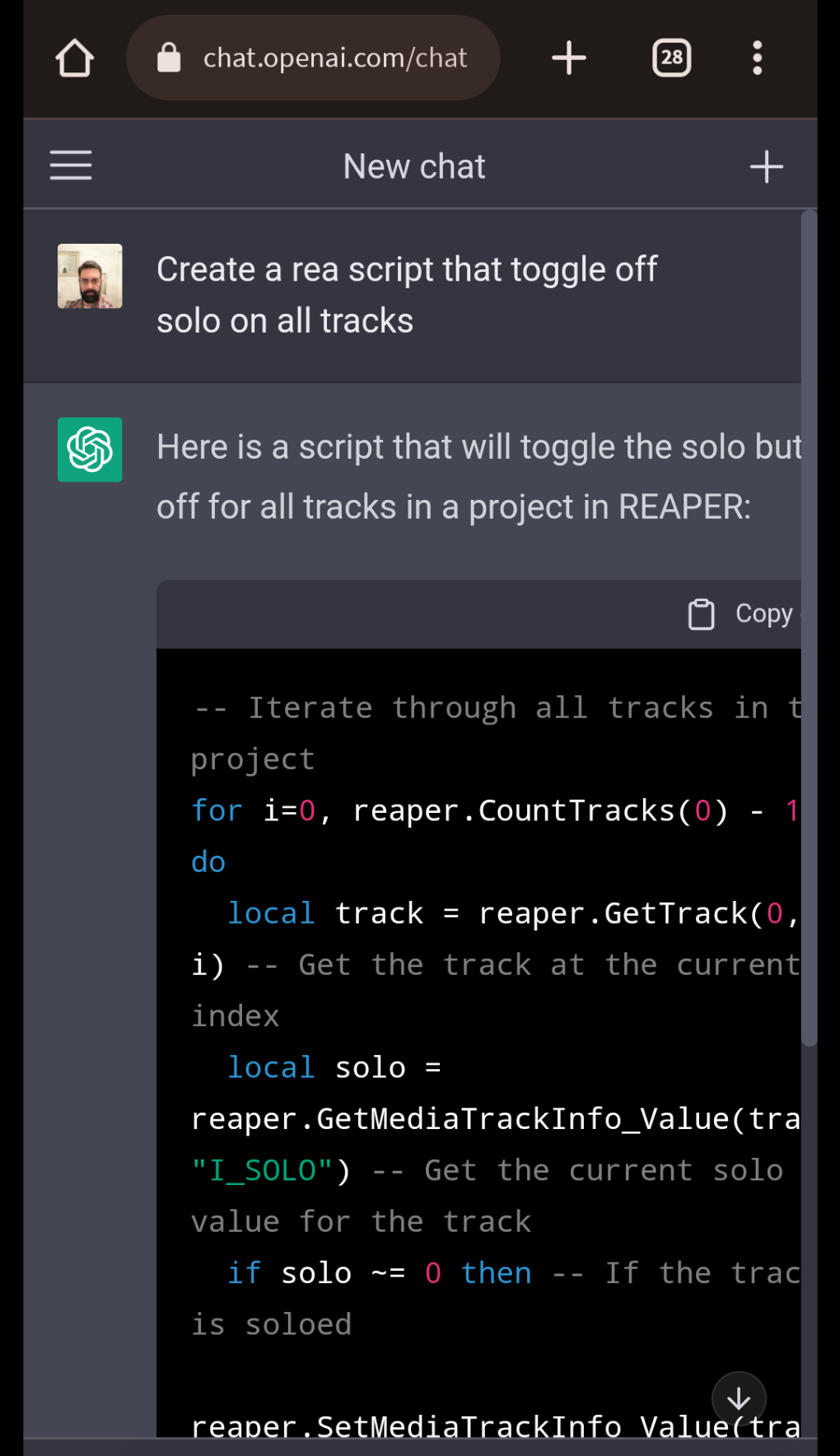Click the "Create a rea script" prompt message
Viewport: 840px width, 1456px height.
click(x=407, y=295)
